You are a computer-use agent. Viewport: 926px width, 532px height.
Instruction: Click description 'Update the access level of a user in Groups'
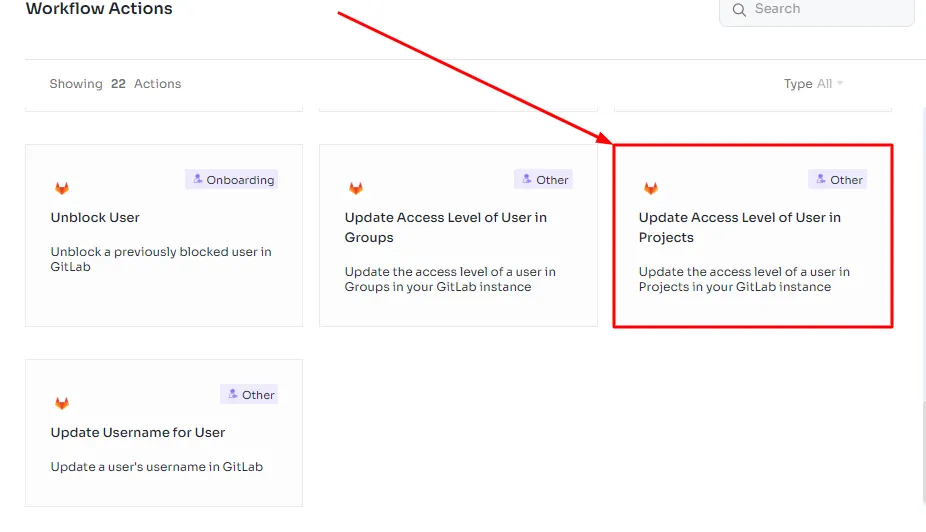pos(450,279)
